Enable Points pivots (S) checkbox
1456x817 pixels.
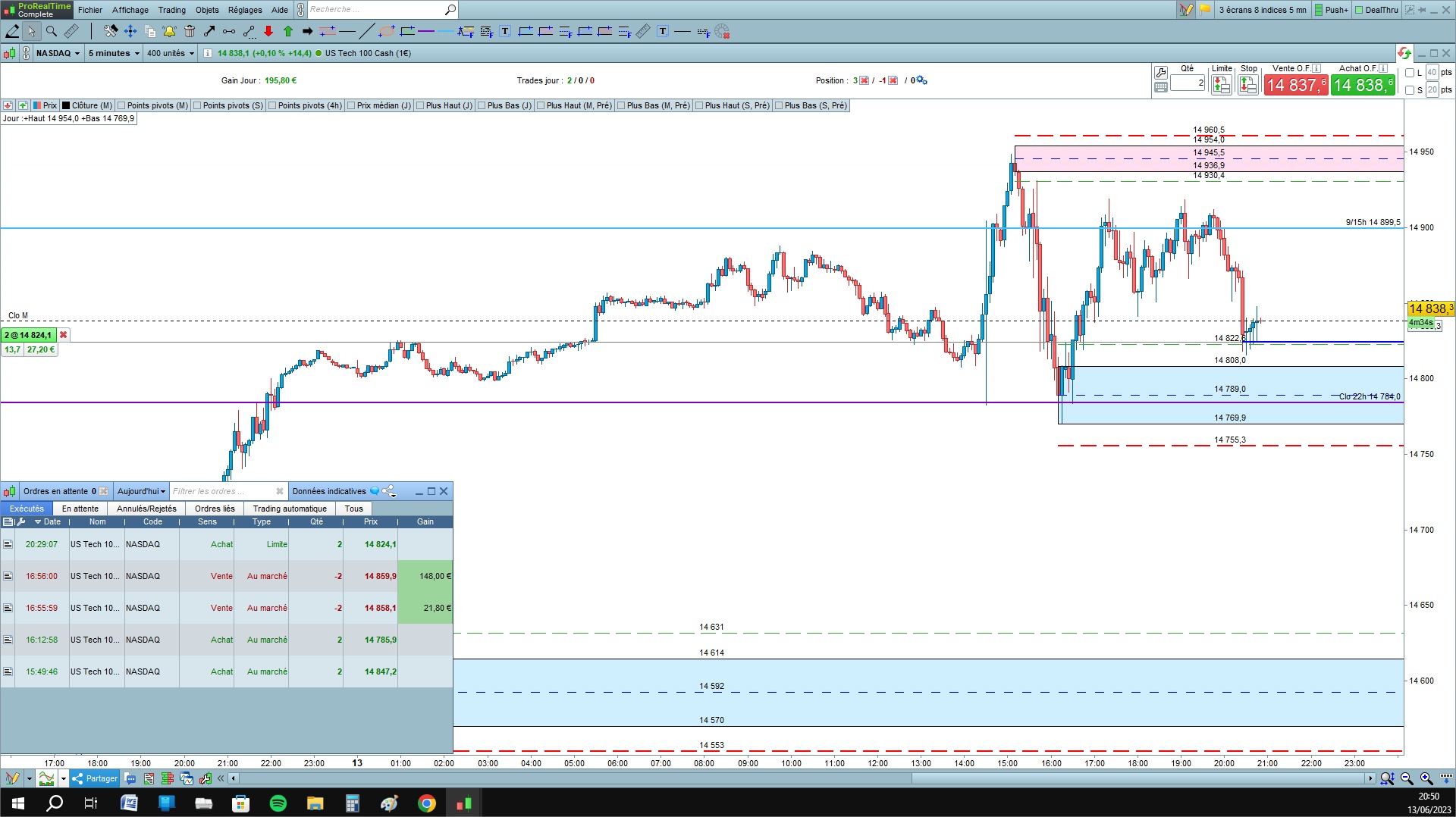pyautogui.click(x=197, y=105)
